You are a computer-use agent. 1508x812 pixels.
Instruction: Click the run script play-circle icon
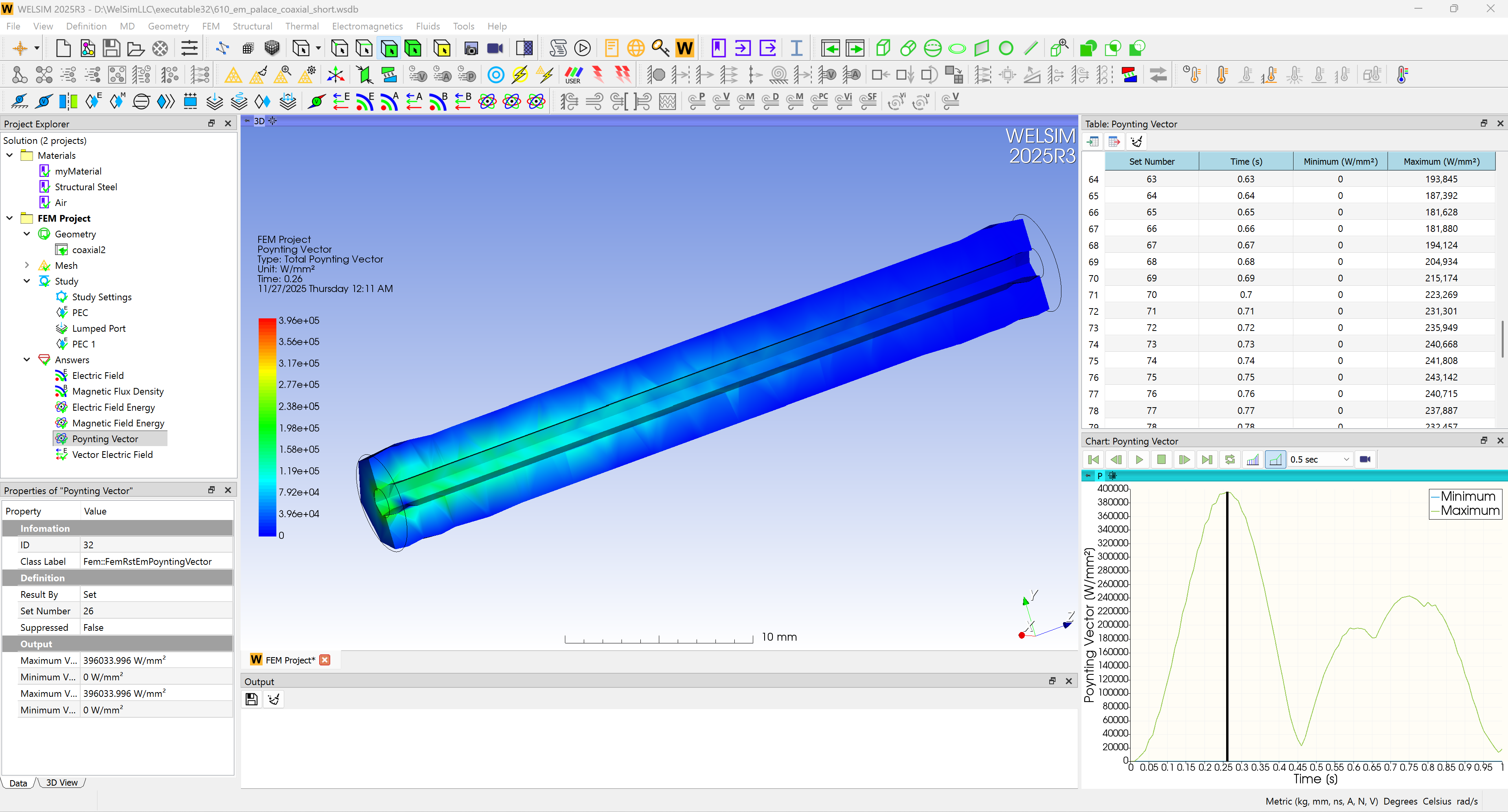(x=582, y=48)
